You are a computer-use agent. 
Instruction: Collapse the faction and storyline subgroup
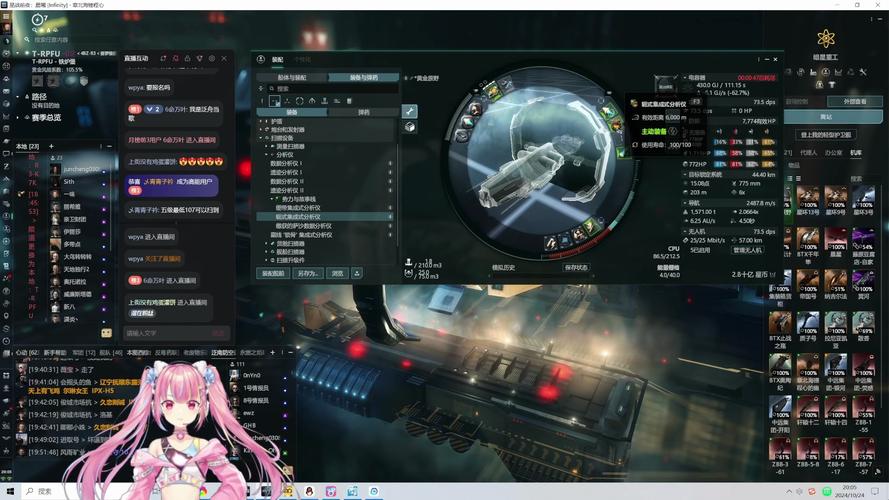click(x=273, y=199)
